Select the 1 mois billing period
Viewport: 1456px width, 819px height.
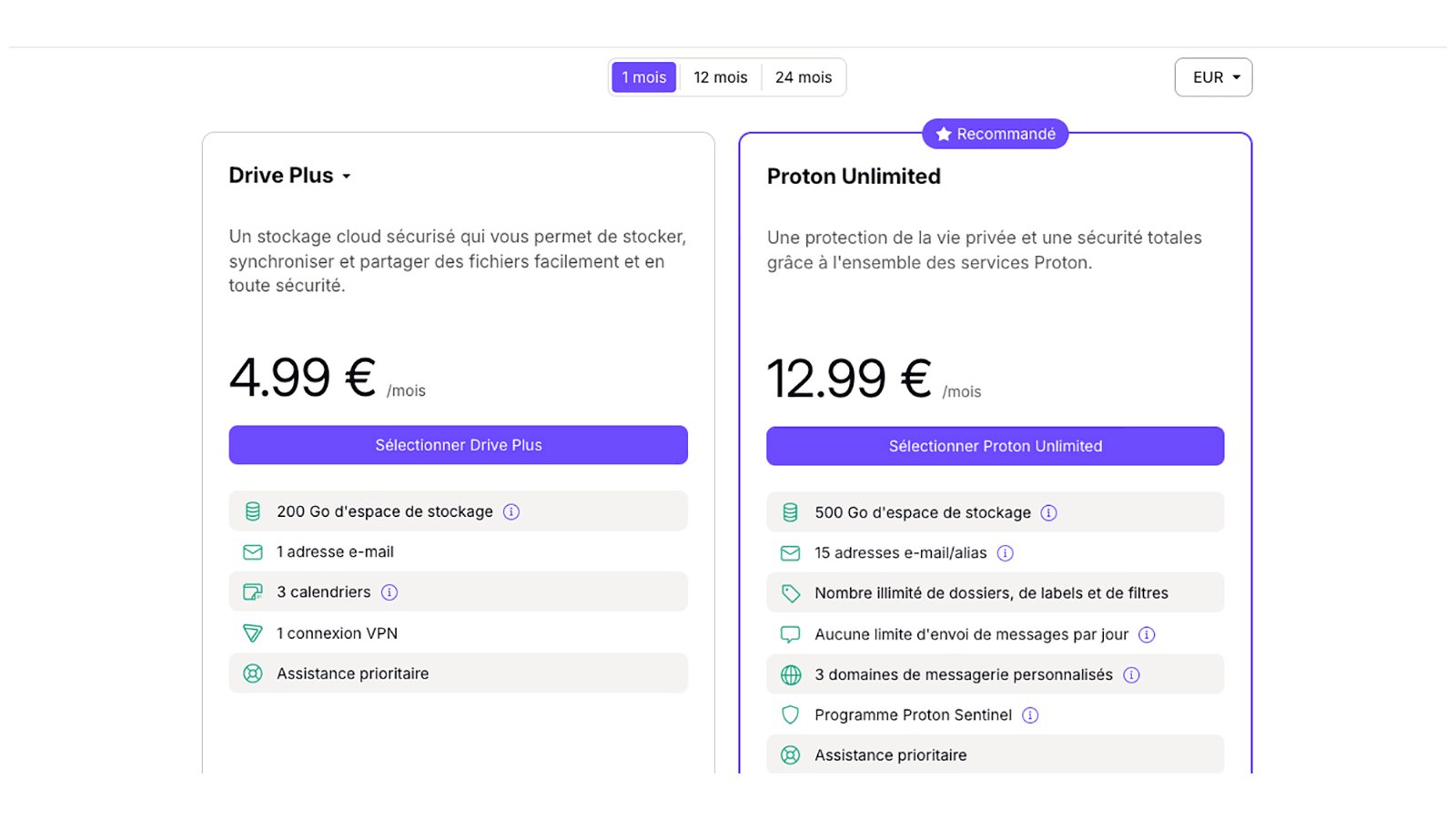pos(644,77)
